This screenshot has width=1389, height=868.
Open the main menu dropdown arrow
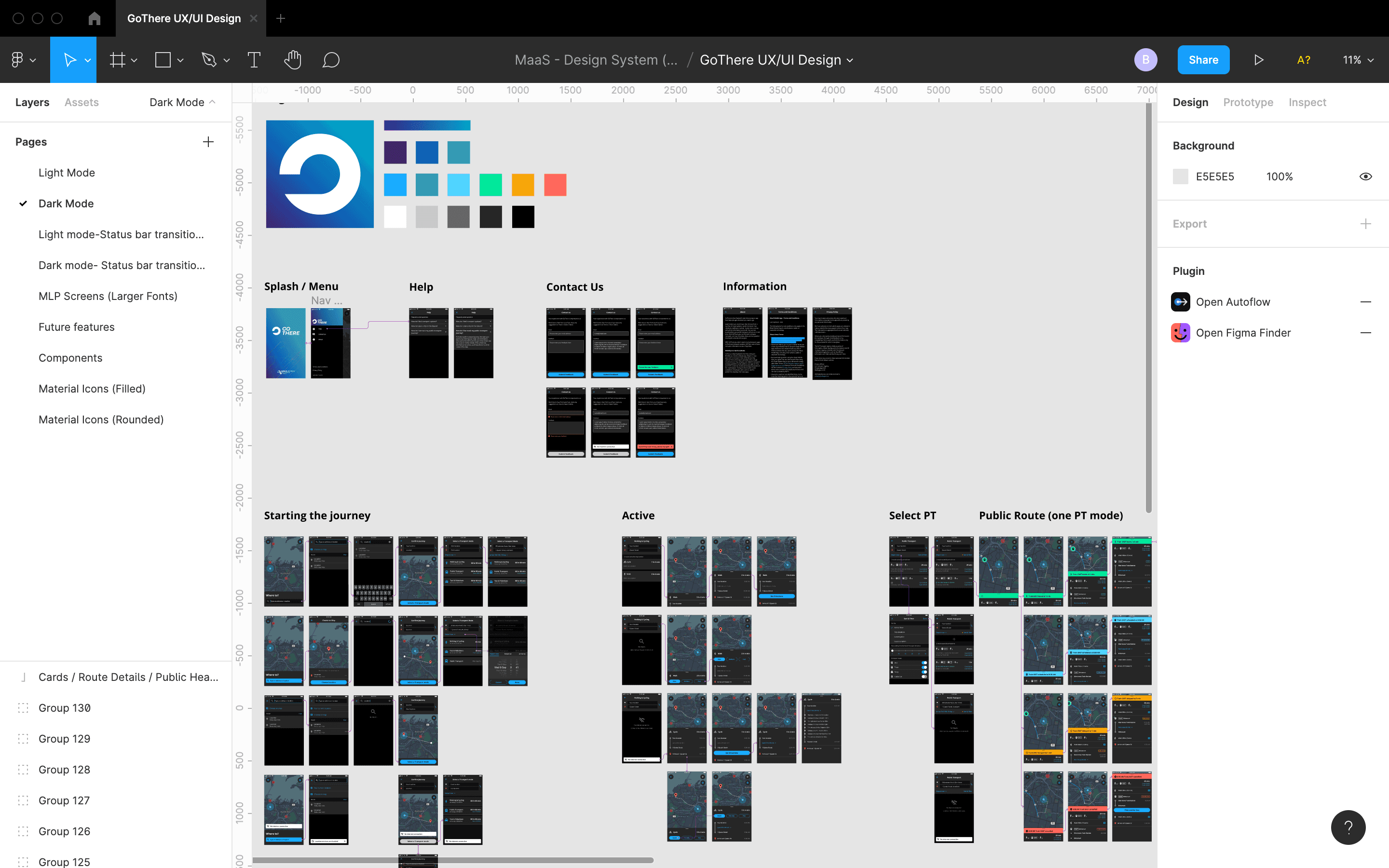click(x=33, y=60)
